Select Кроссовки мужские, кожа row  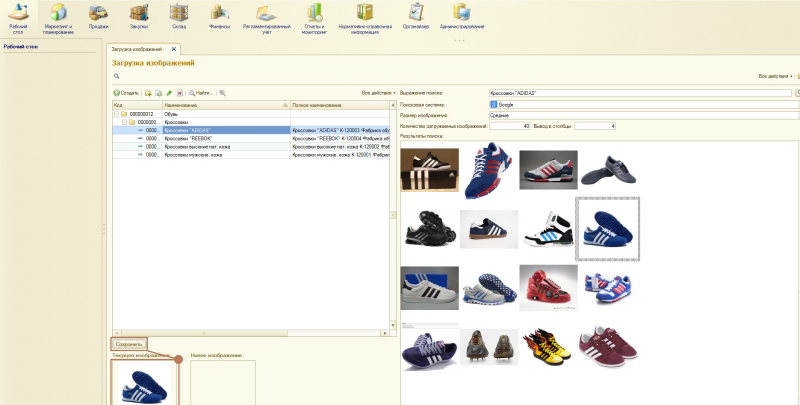coord(251,155)
